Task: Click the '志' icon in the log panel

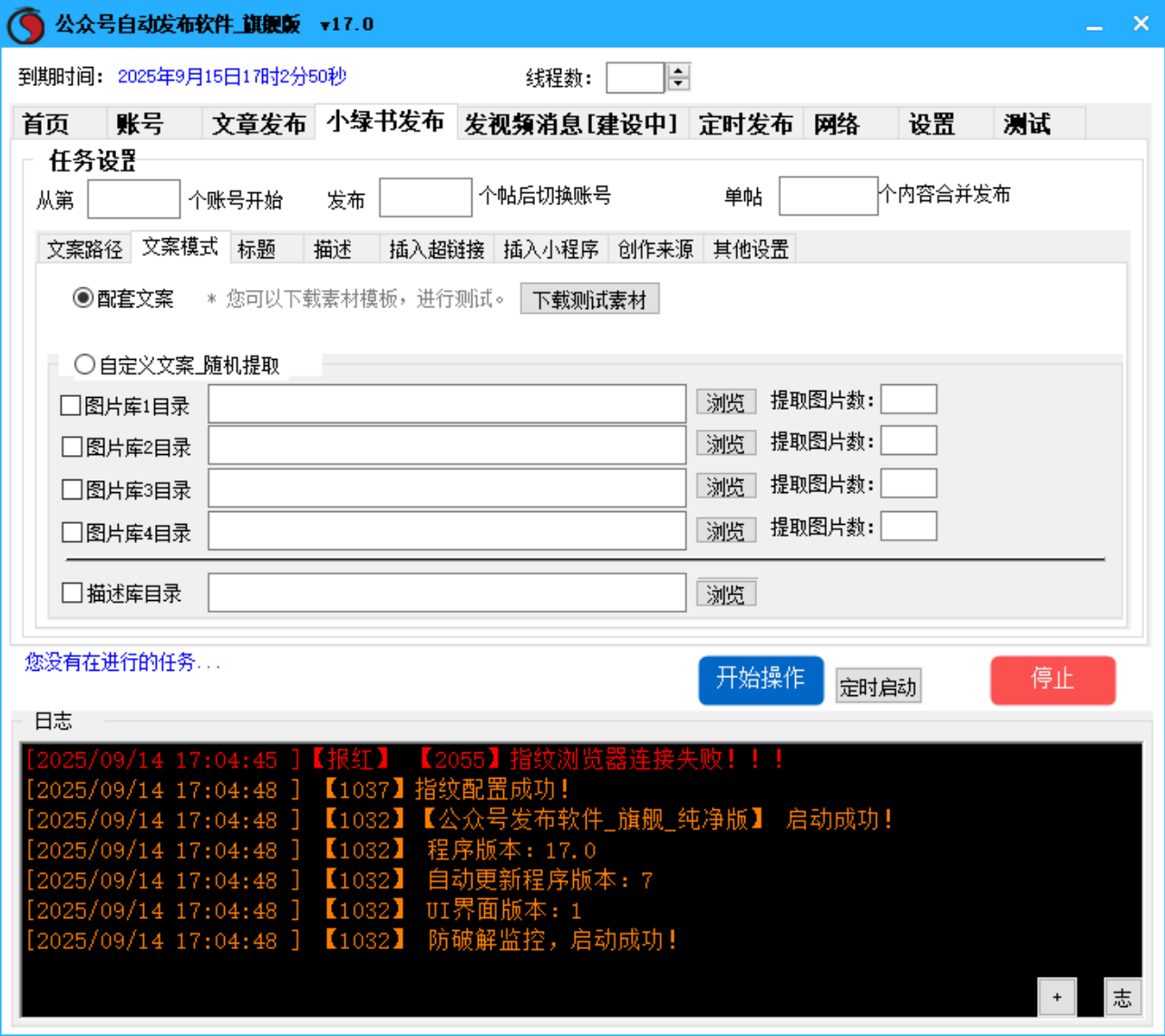Action: (1122, 996)
